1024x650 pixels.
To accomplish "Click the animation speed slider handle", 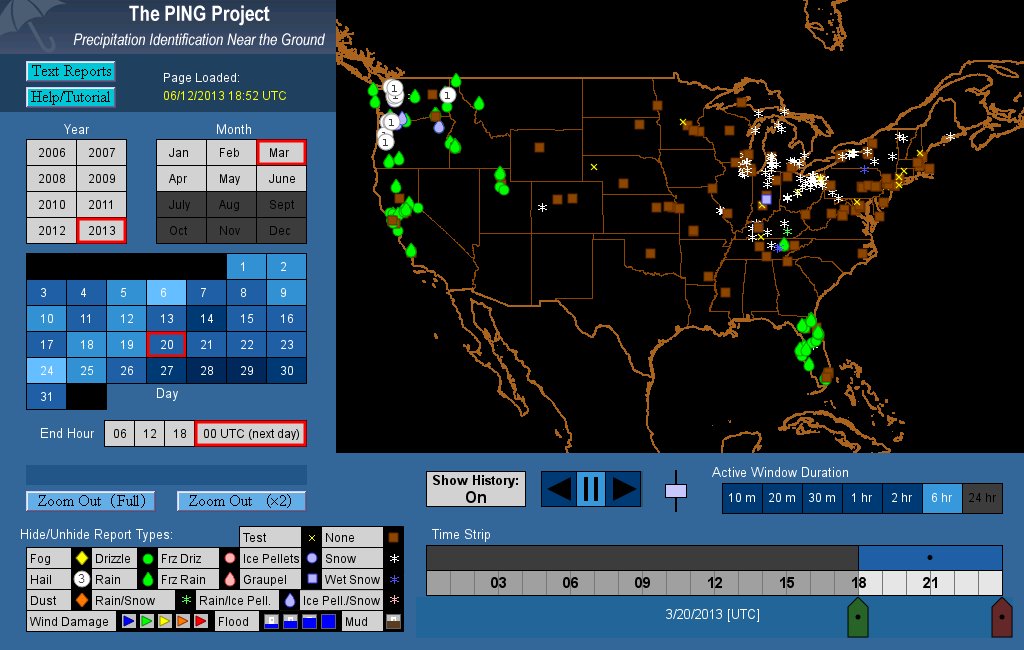I will (x=677, y=490).
